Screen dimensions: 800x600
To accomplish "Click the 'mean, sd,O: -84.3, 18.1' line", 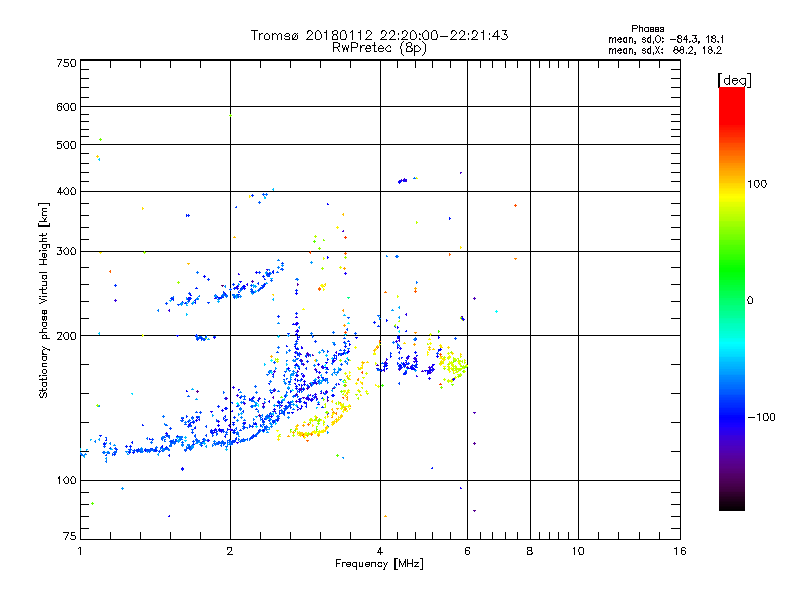I will (x=666, y=39).
